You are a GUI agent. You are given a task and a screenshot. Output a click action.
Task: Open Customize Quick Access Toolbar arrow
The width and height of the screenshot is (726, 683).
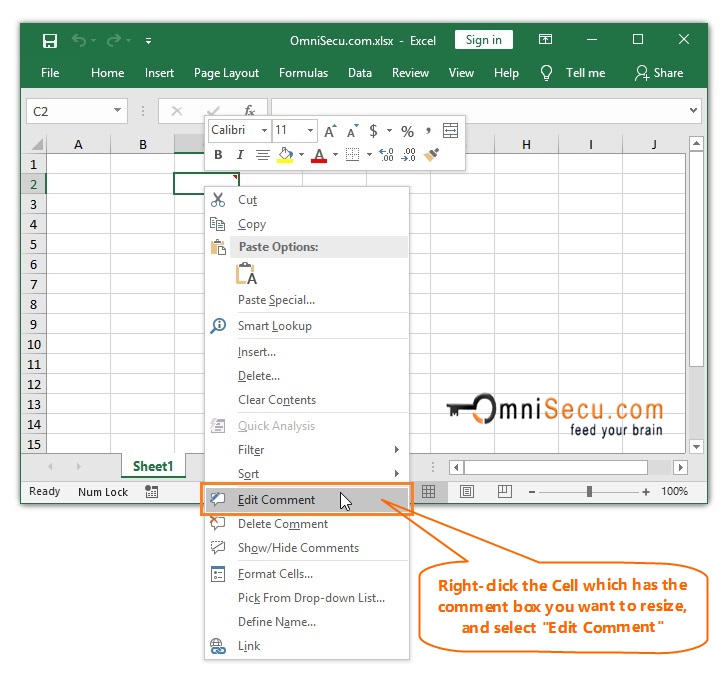148,41
